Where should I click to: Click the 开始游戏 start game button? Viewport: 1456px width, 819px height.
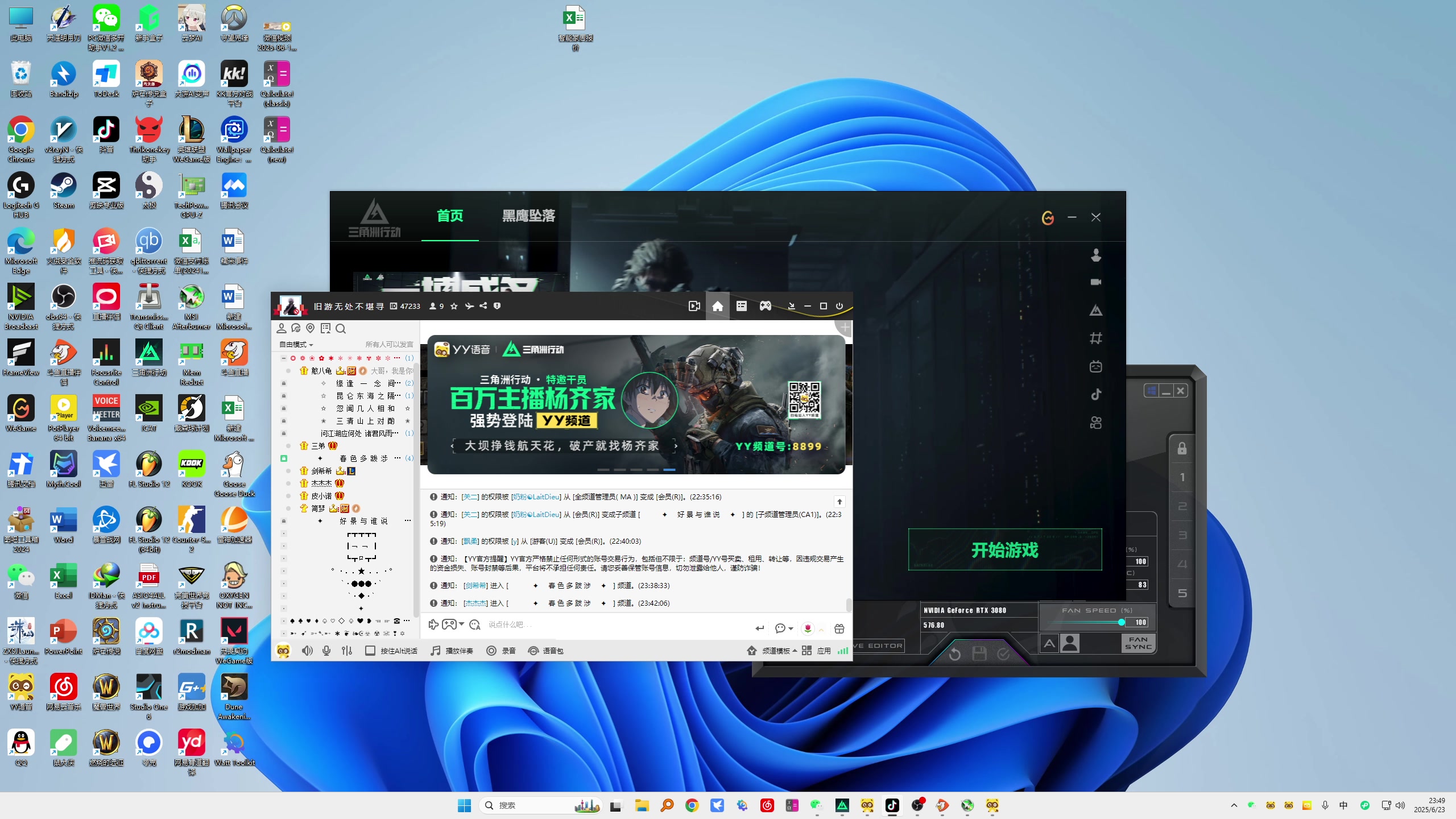click(1005, 549)
